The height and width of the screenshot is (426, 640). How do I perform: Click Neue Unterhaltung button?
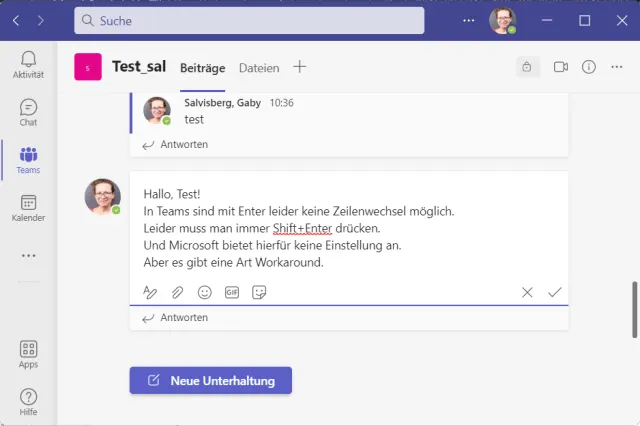(x=211, y=380)
